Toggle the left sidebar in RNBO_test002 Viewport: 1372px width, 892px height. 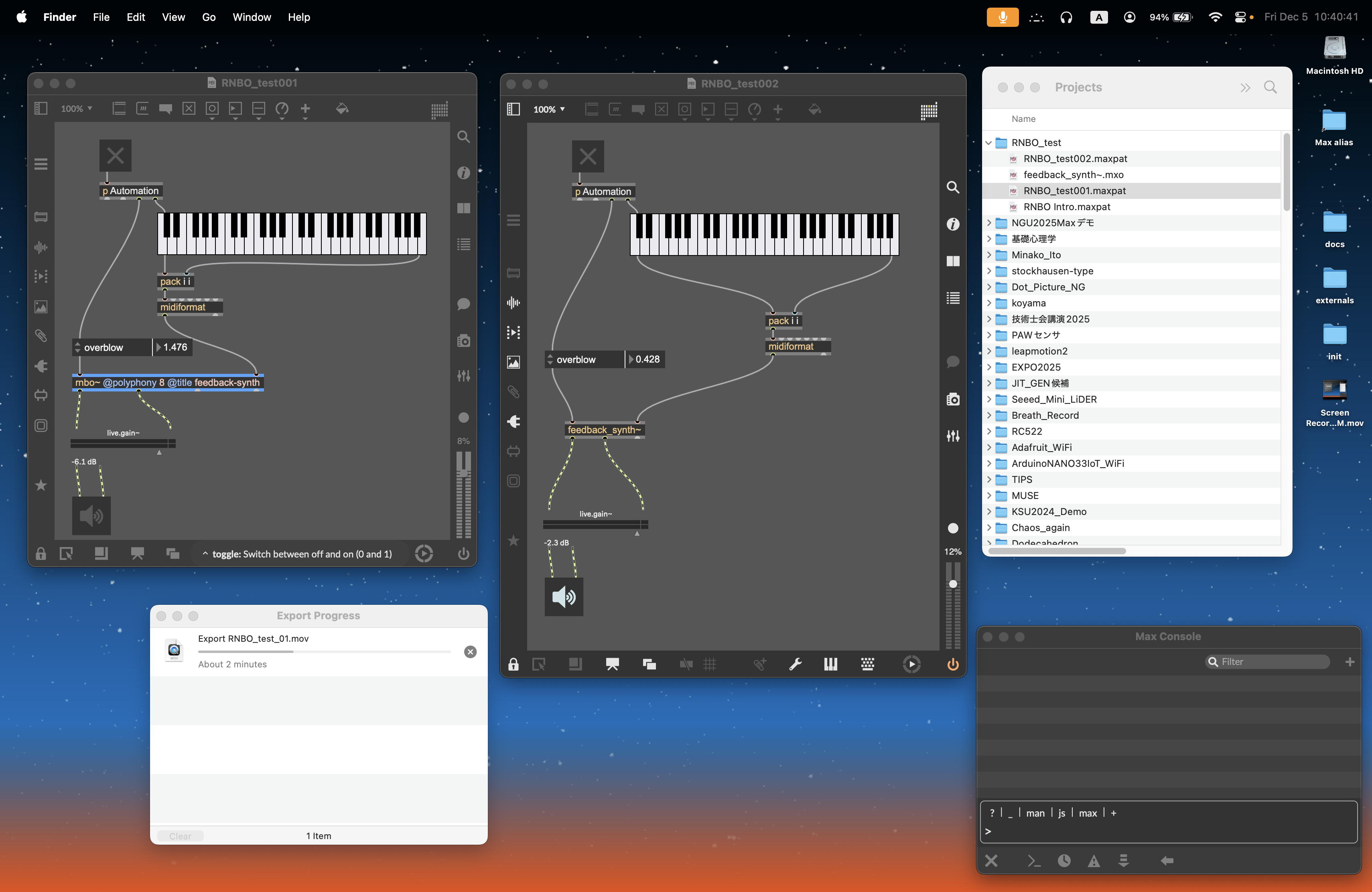tap(513, 109)
